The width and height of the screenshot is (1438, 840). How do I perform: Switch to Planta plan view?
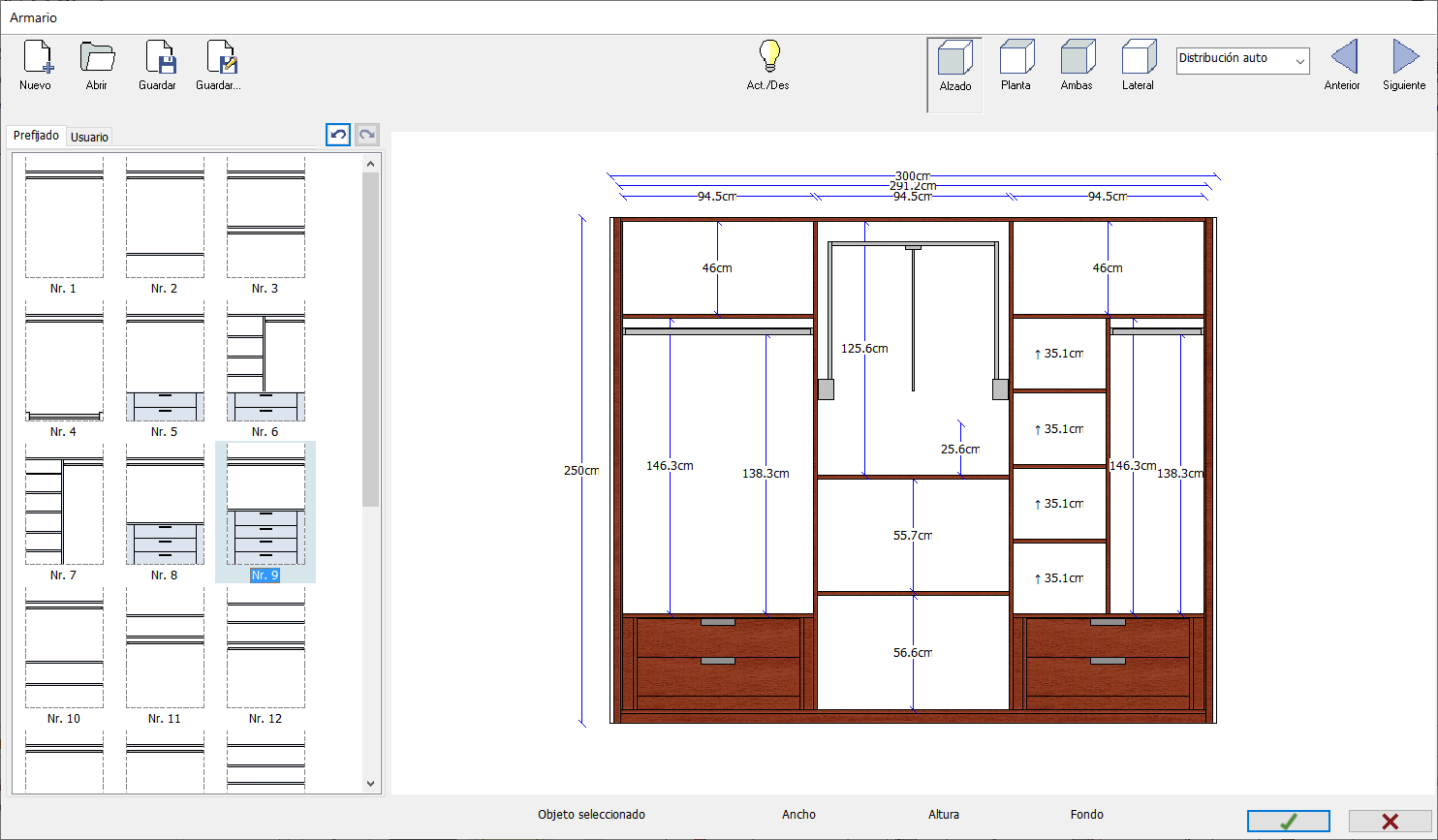[x=1016, y=58]
